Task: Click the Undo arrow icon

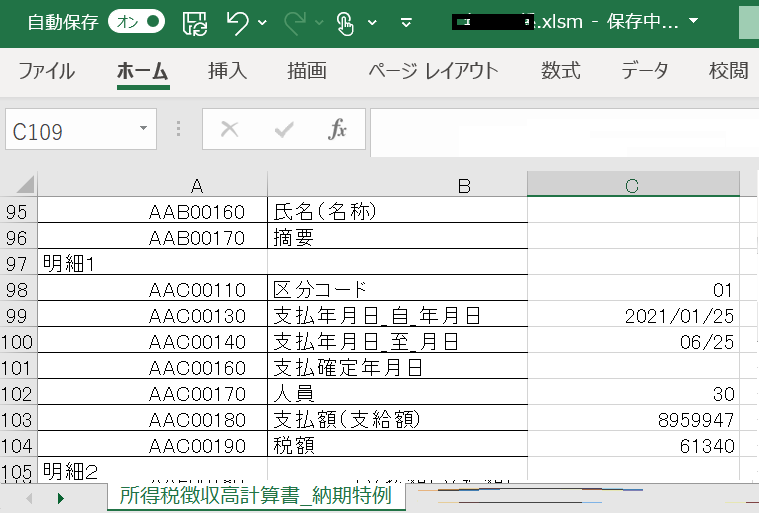Action: point(238,23)
